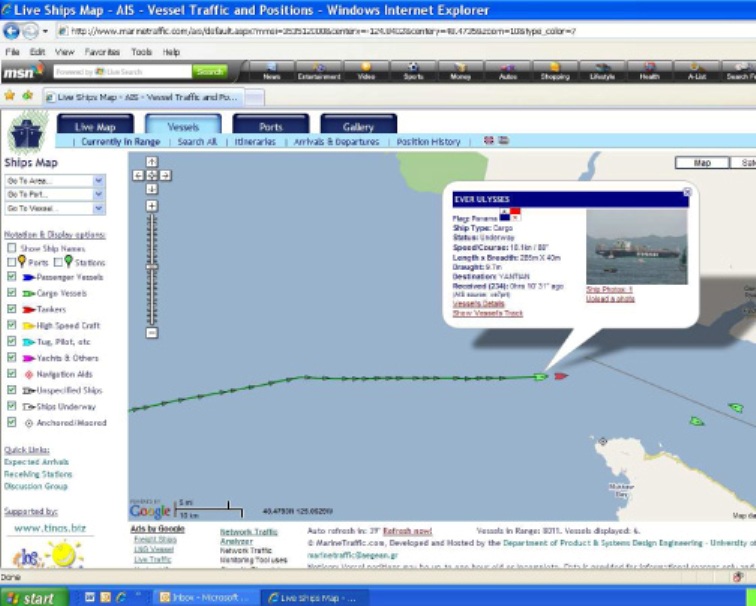Click the Favorites star icon
Screen dimensions: 756x606
tap(9, 96)
